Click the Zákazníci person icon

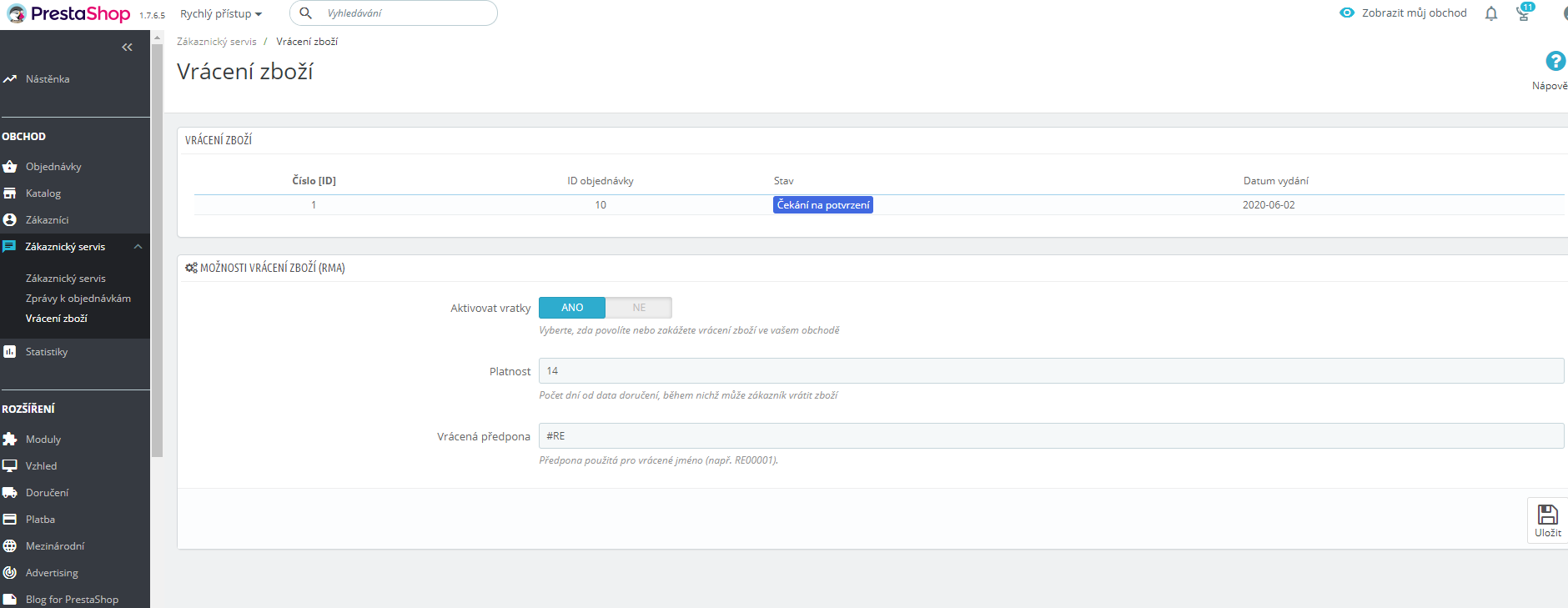10,220
